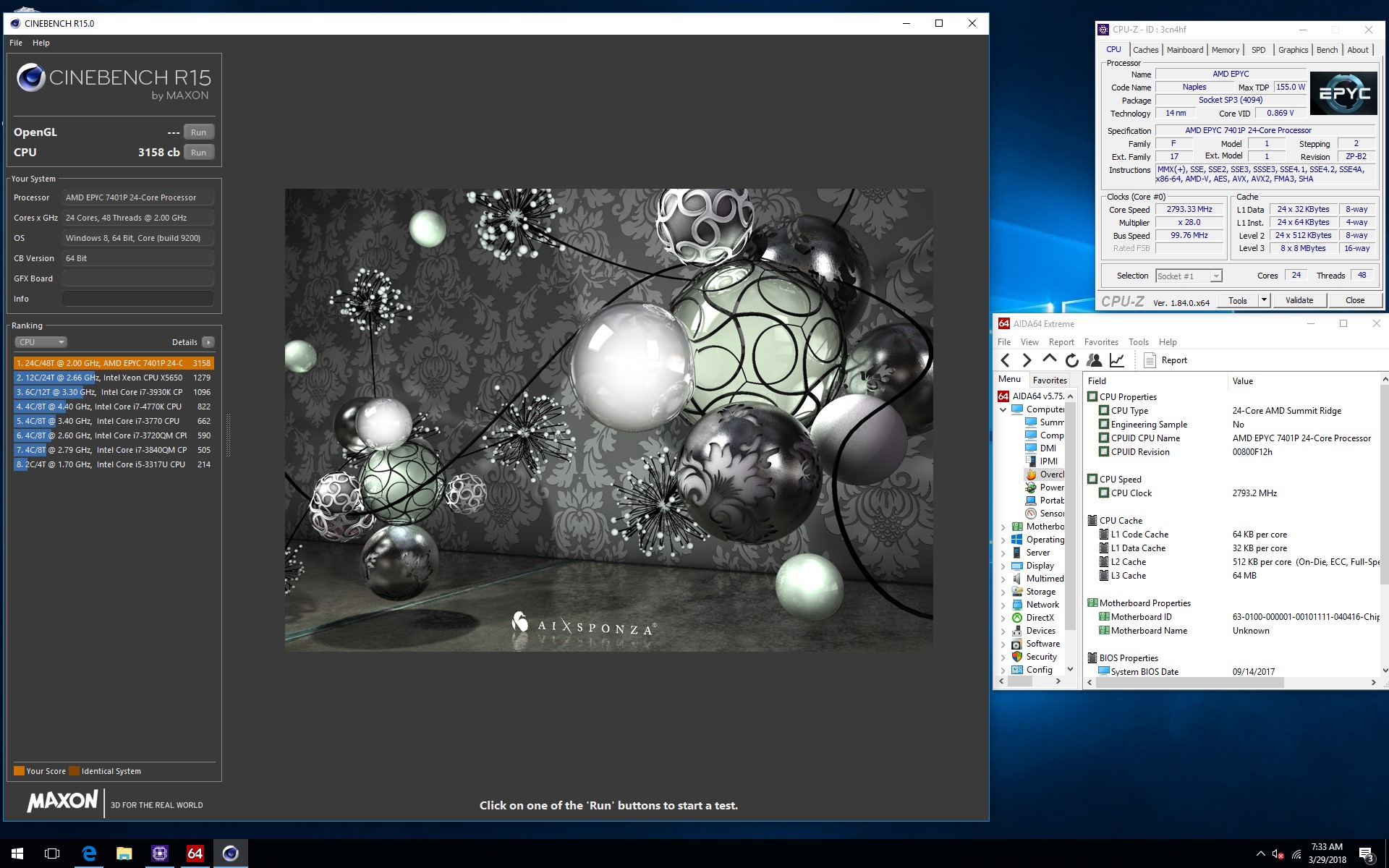Click the Close button in CPU-Z

[x=1355, y=300]
